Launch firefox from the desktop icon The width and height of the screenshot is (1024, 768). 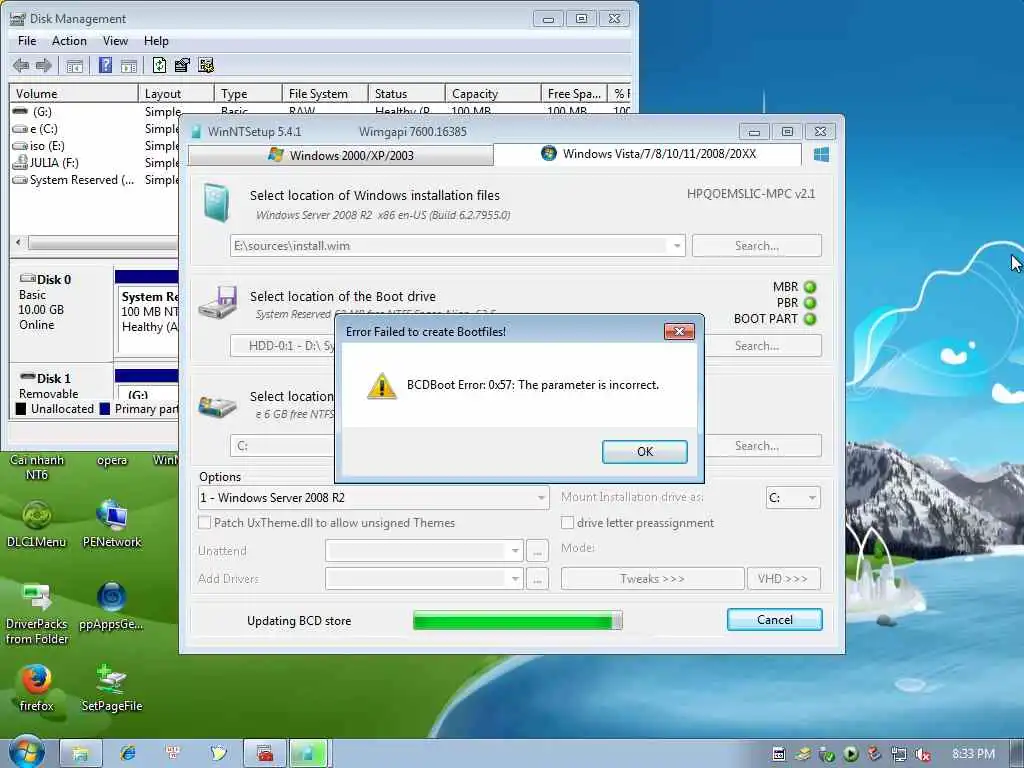[x=37, y=688]
